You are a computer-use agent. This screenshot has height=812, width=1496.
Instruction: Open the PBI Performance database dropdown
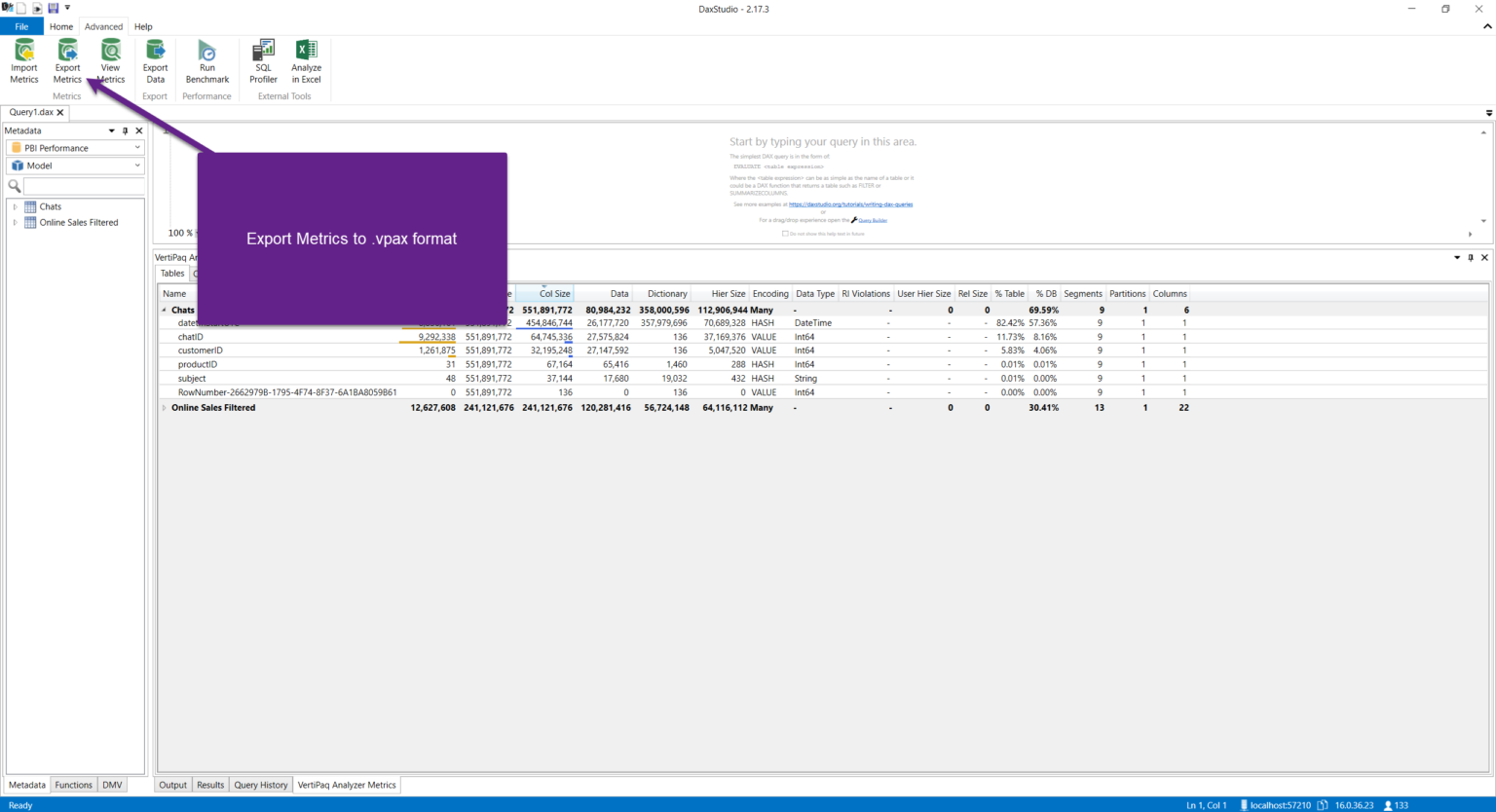[x=75, y=147]
